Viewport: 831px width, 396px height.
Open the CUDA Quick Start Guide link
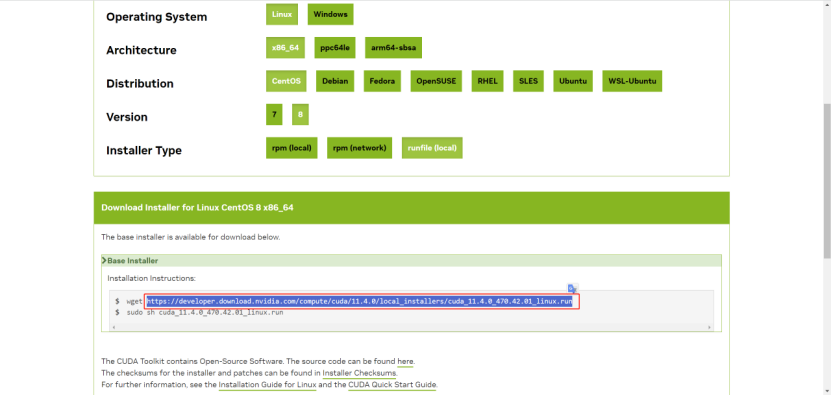pos(392,385)
